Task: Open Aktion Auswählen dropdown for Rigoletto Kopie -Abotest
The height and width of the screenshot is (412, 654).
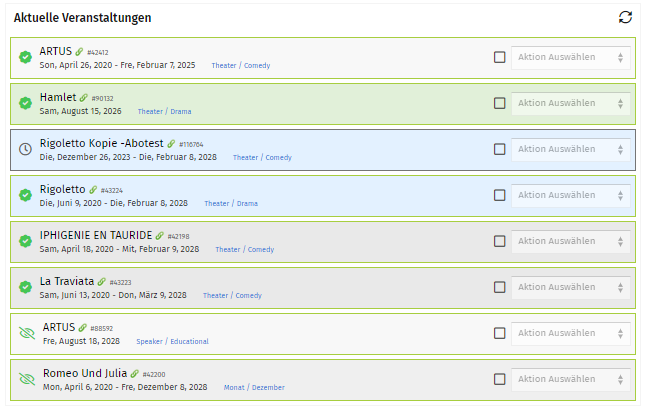Action: [x=571, y=149]
